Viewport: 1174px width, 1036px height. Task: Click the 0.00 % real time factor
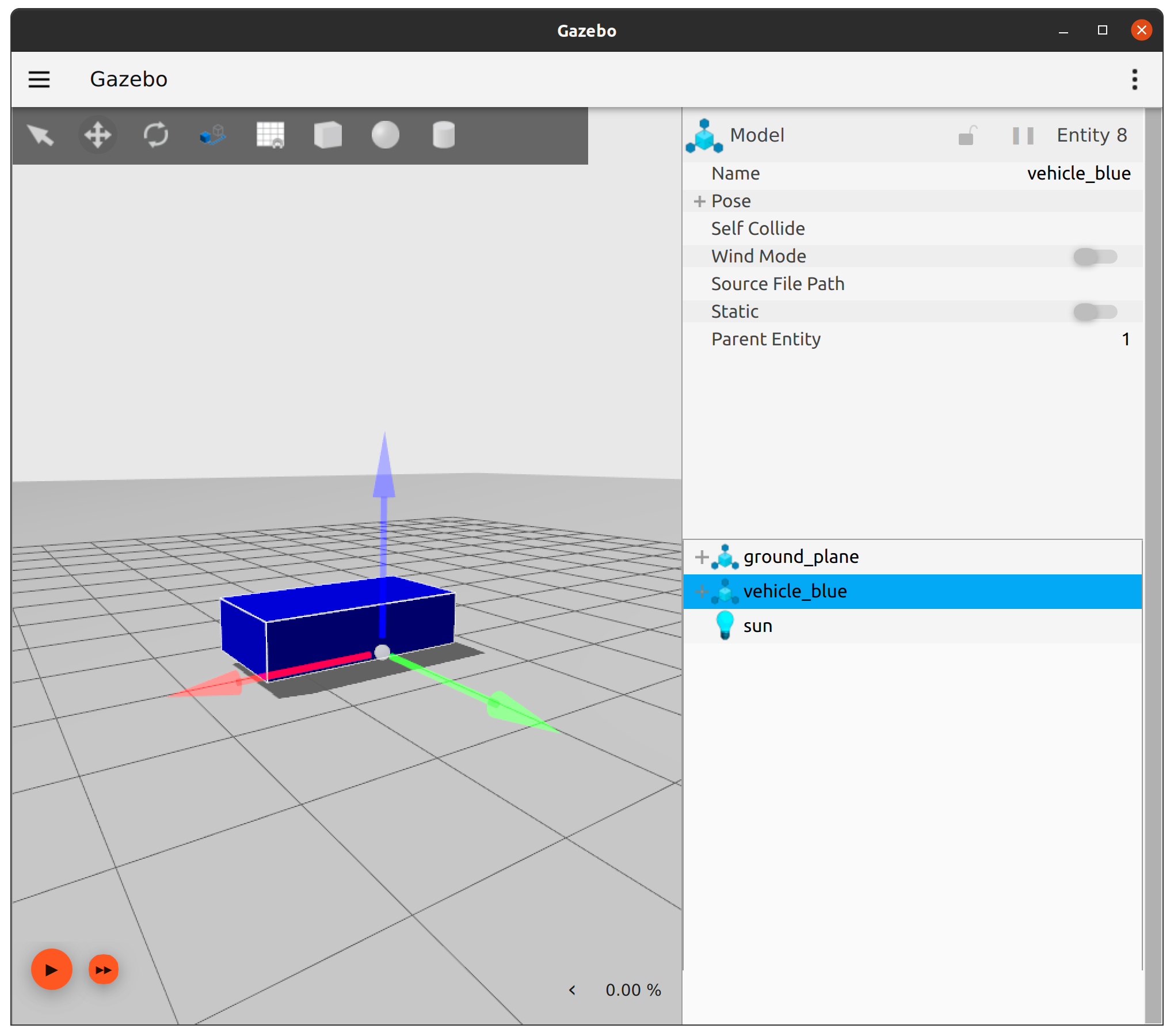point(633,990)
